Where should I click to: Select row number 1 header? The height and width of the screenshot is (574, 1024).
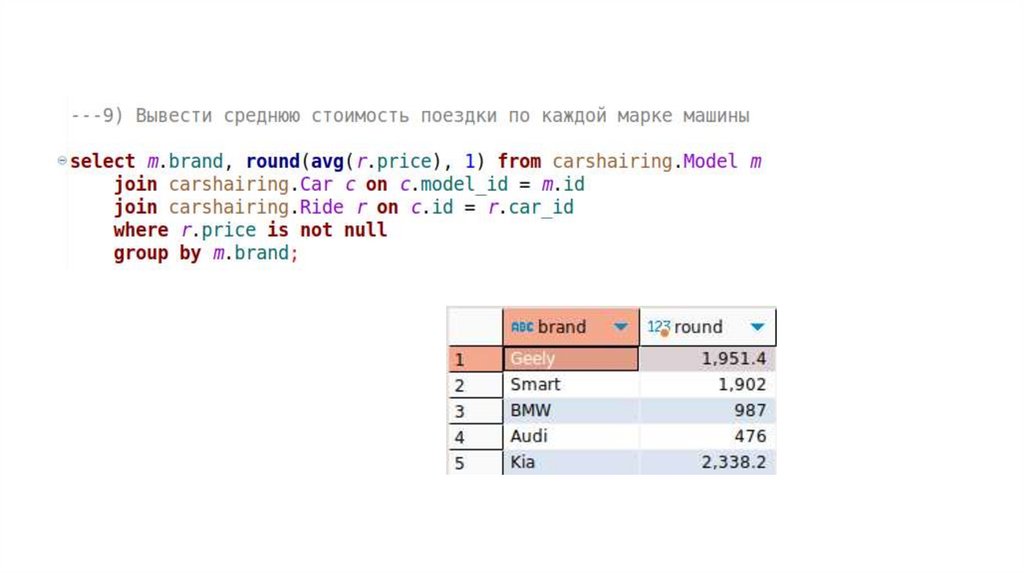[475, 359]
